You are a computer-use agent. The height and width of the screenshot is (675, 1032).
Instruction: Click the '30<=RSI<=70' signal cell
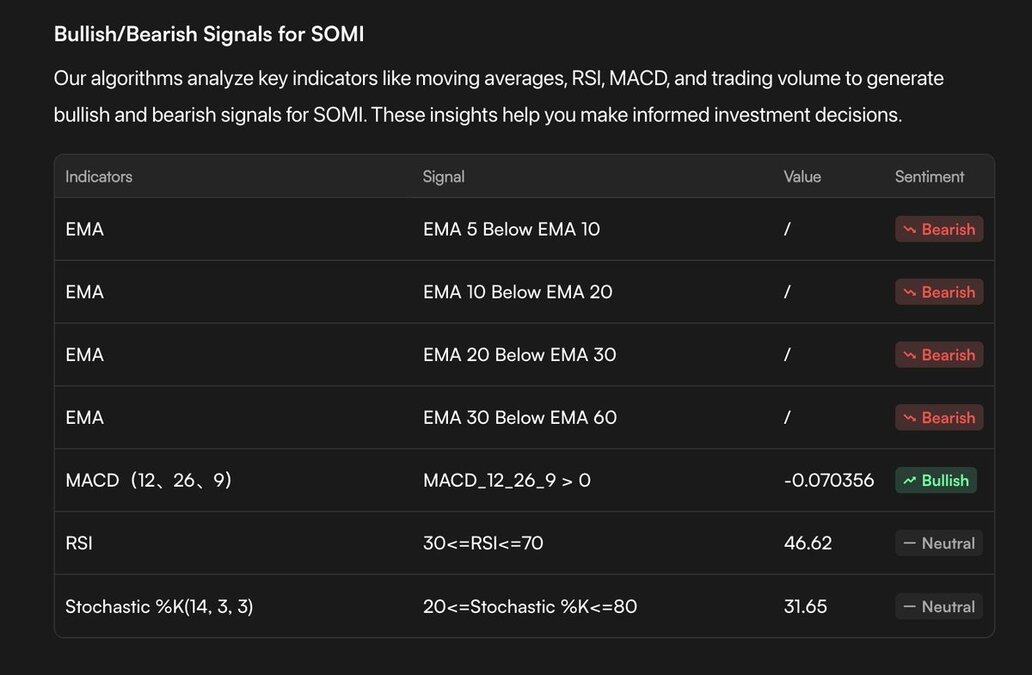(x=483, y=544)
